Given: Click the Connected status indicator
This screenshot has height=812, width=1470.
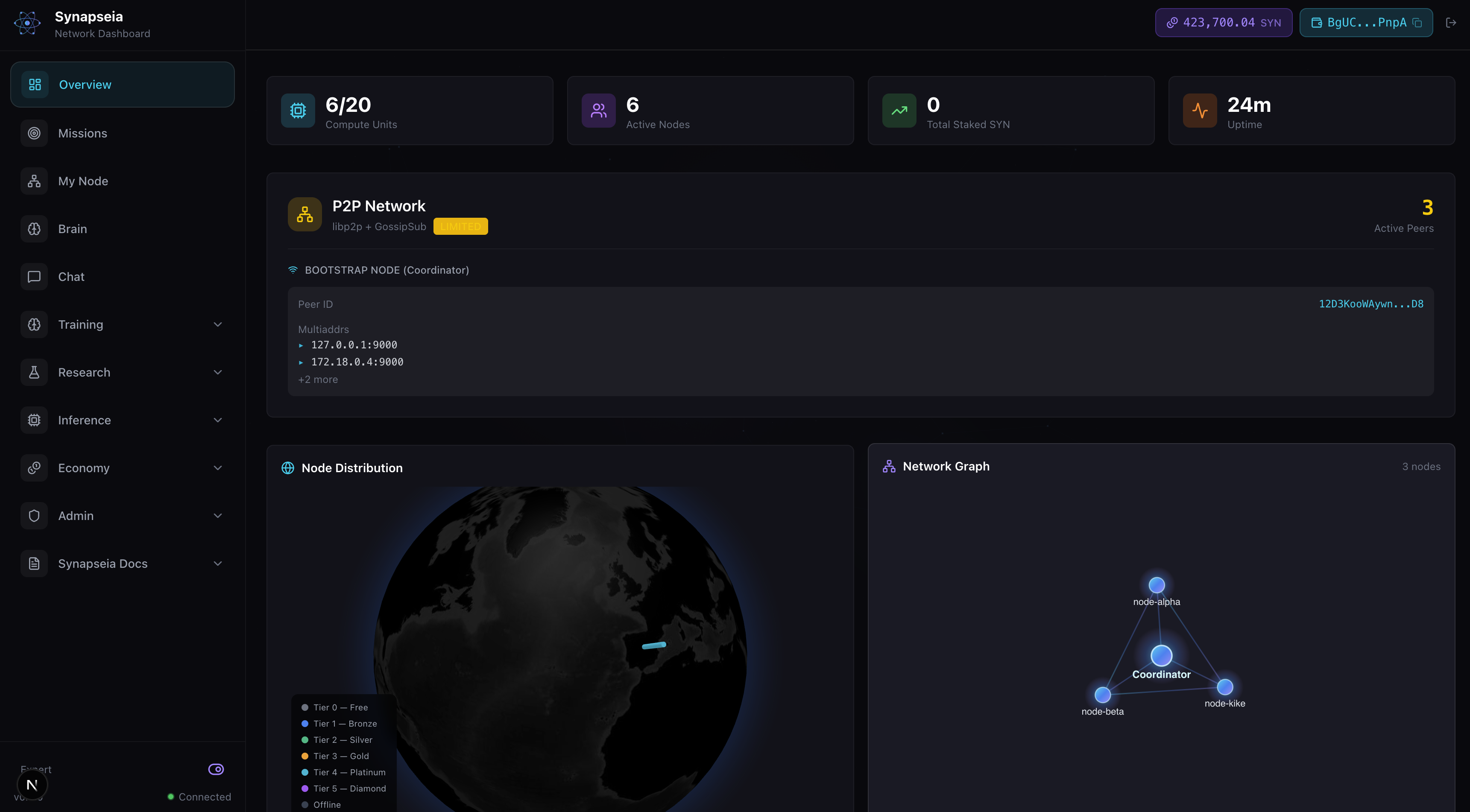Looking at the screenshot, I should pos(199,797).
